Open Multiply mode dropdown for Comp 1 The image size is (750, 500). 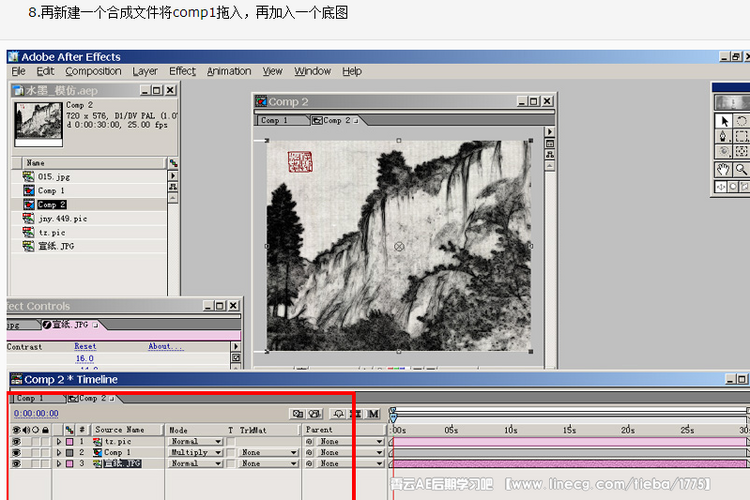click(196, 452)
